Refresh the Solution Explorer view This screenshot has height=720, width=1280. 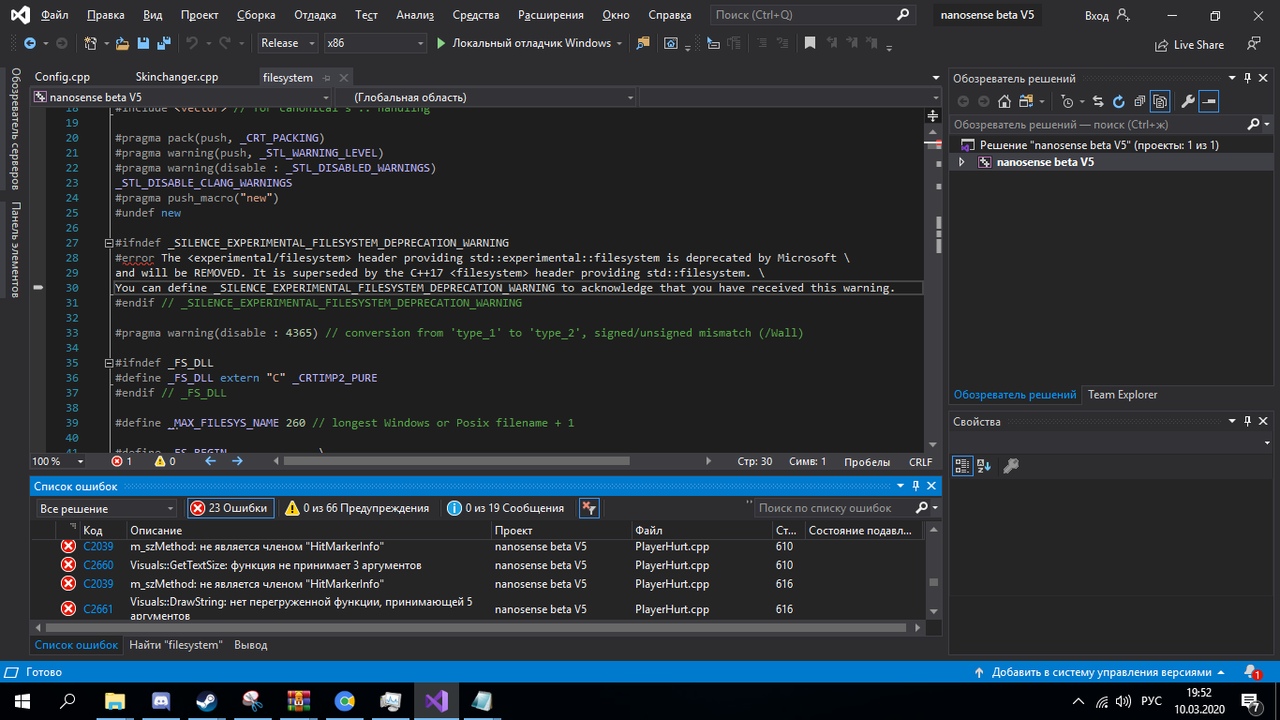1118,101
